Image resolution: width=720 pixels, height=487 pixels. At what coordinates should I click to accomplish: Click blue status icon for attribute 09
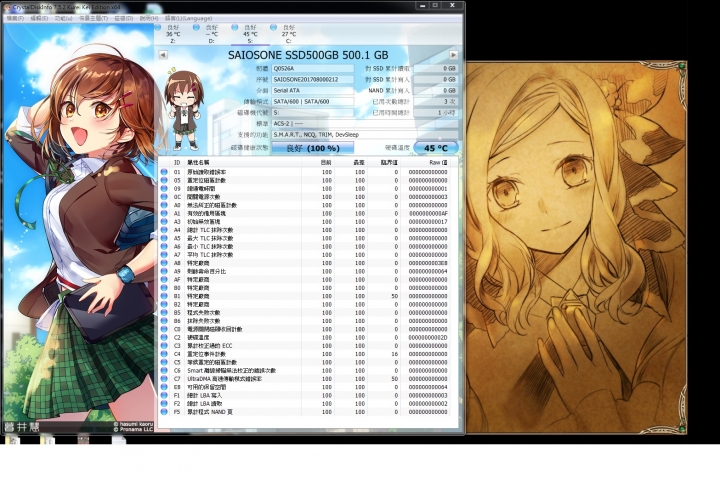coord(164,189)
